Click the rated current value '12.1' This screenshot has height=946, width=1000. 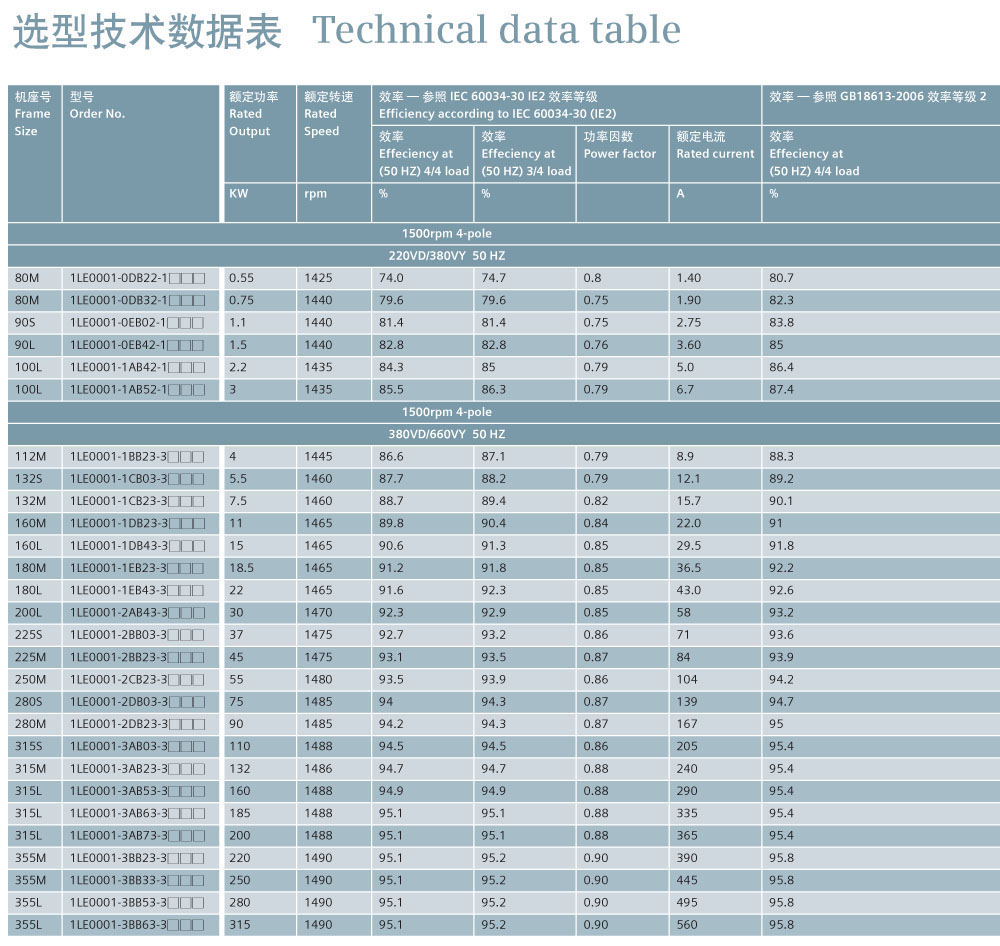coord(688,478)
